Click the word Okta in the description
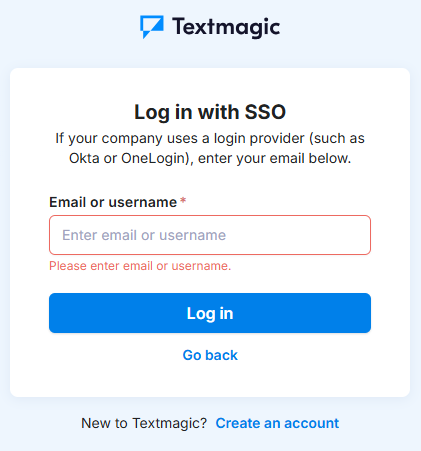The width and height of the screenshot is (421, 451). pos(84,158)
